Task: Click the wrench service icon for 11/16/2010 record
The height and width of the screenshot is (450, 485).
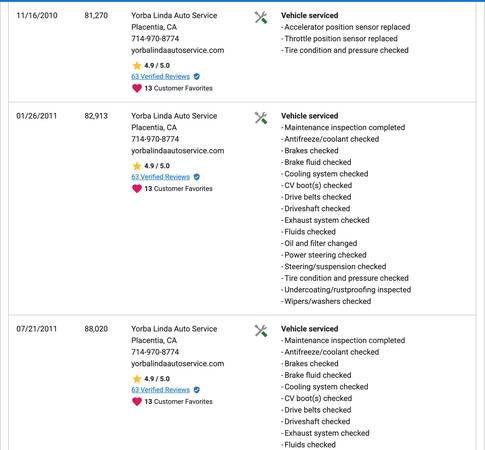Action: click(261, 18)
